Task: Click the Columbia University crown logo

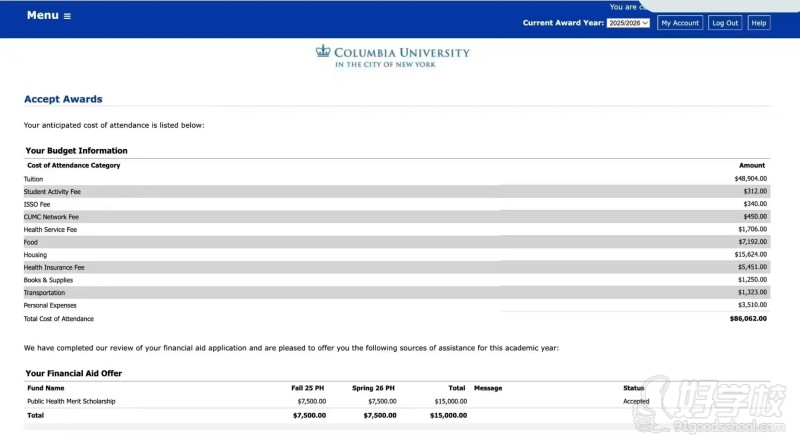Action: pyautogui.click(x=323, y=52)
